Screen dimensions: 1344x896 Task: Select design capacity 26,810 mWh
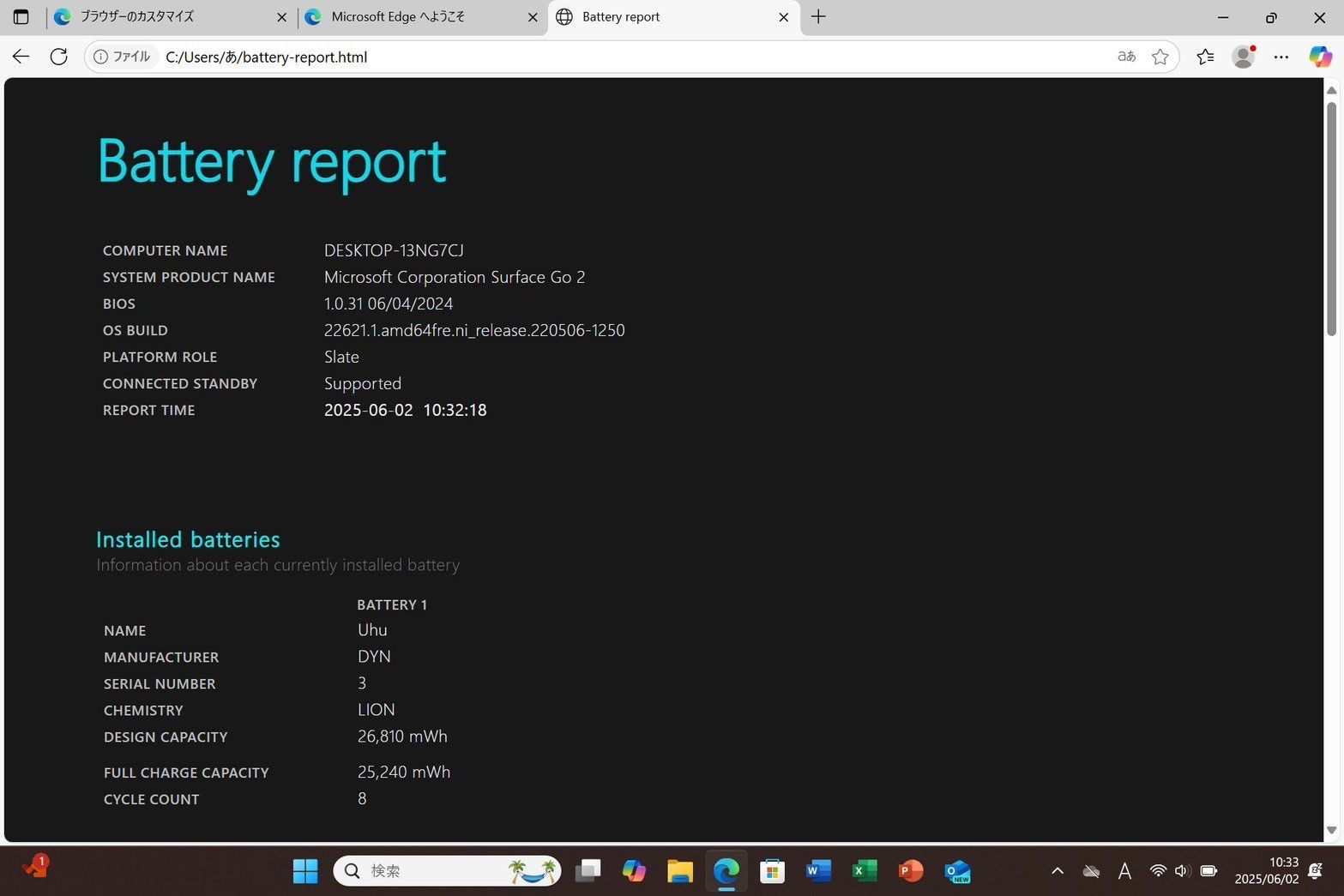click(x=402, y=737)
